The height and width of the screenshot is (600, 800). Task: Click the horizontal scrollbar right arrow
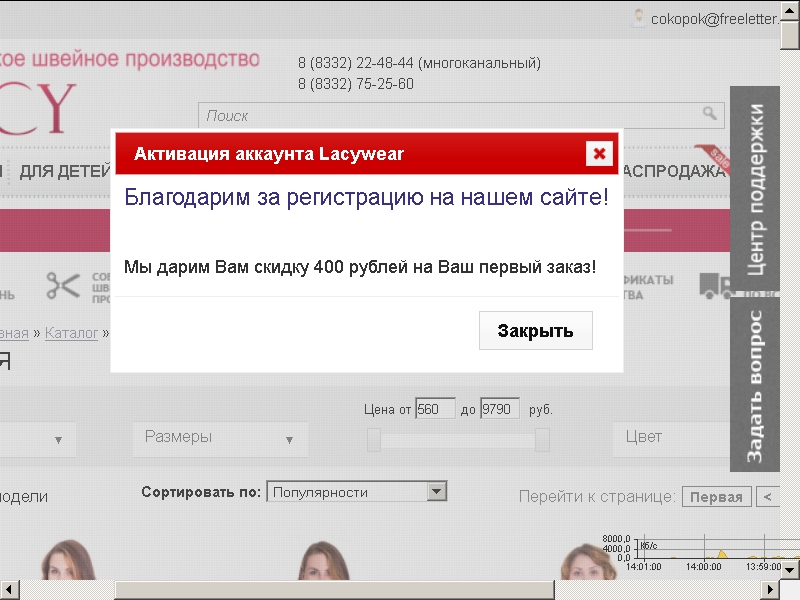pyautogui.click(x=770, y=590)
